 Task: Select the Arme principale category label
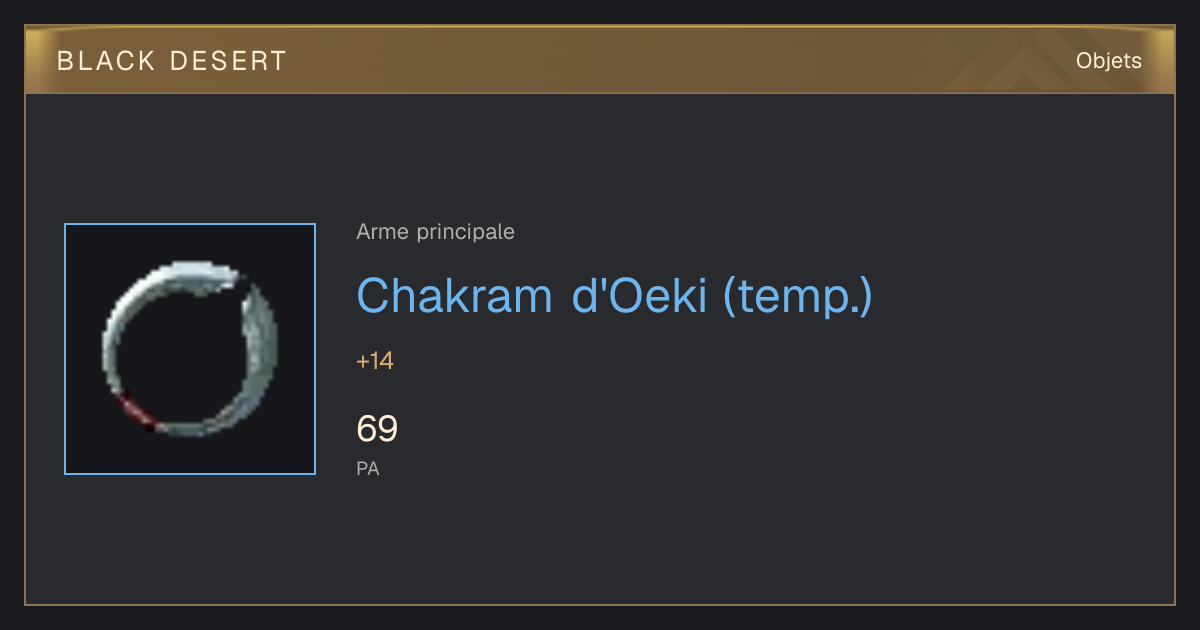(x=436, y=232)
